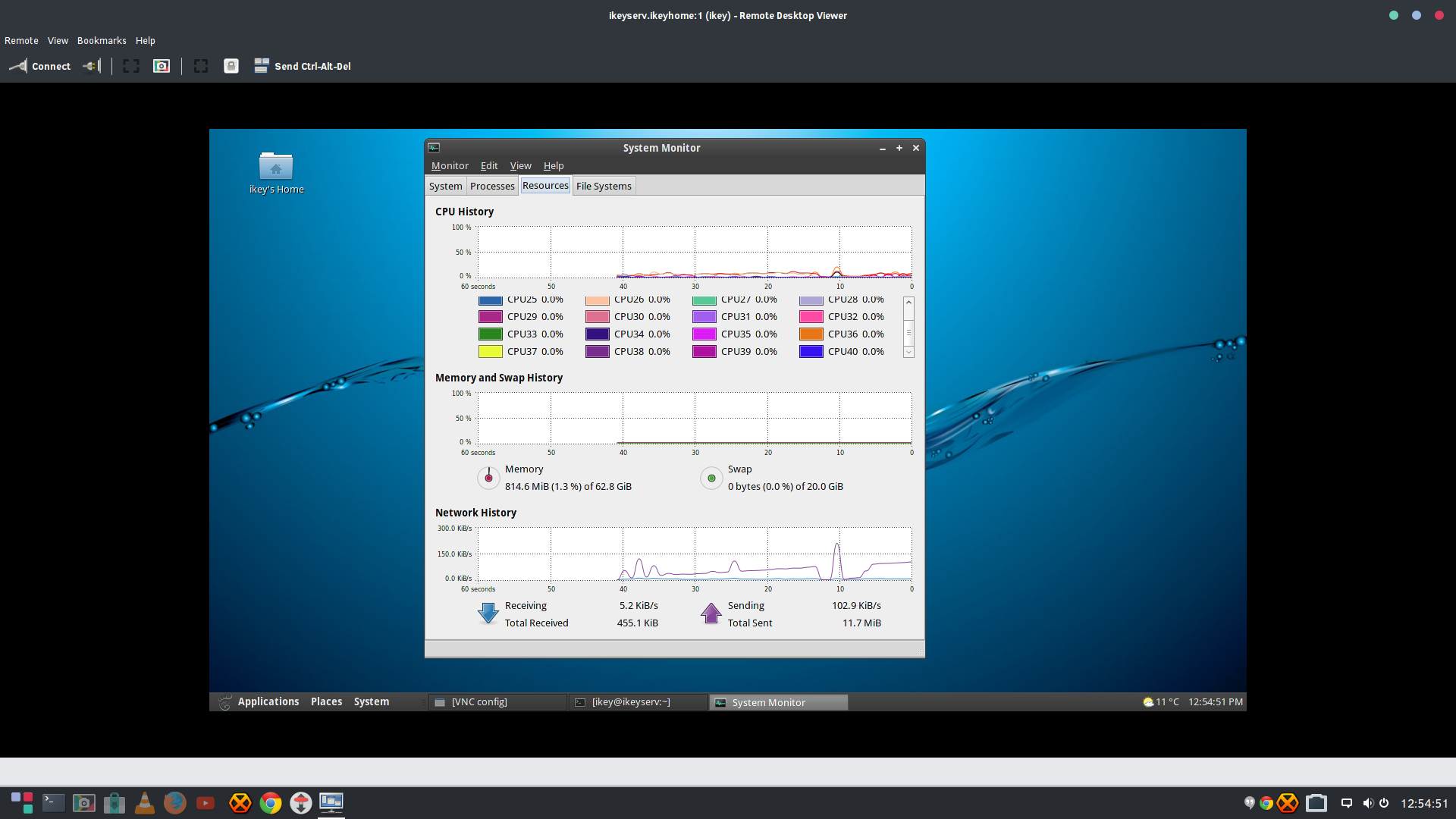
Task: Click the Memory pie color picker
Action: tap(488, 478)
